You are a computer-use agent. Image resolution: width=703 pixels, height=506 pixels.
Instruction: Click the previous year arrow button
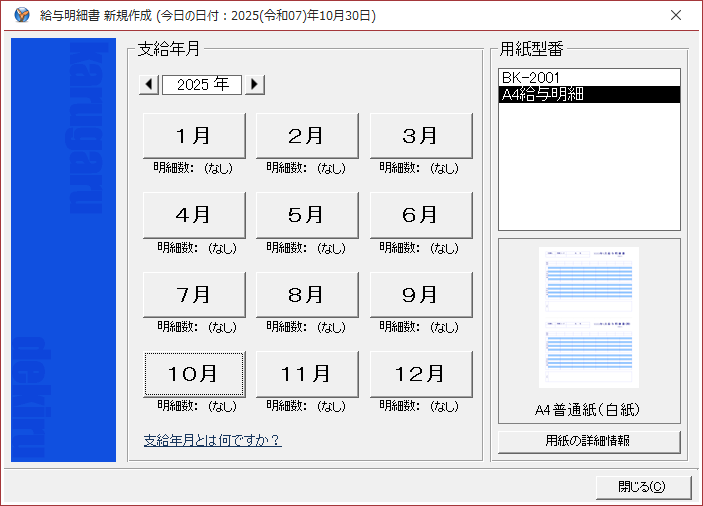pos(149,85)
